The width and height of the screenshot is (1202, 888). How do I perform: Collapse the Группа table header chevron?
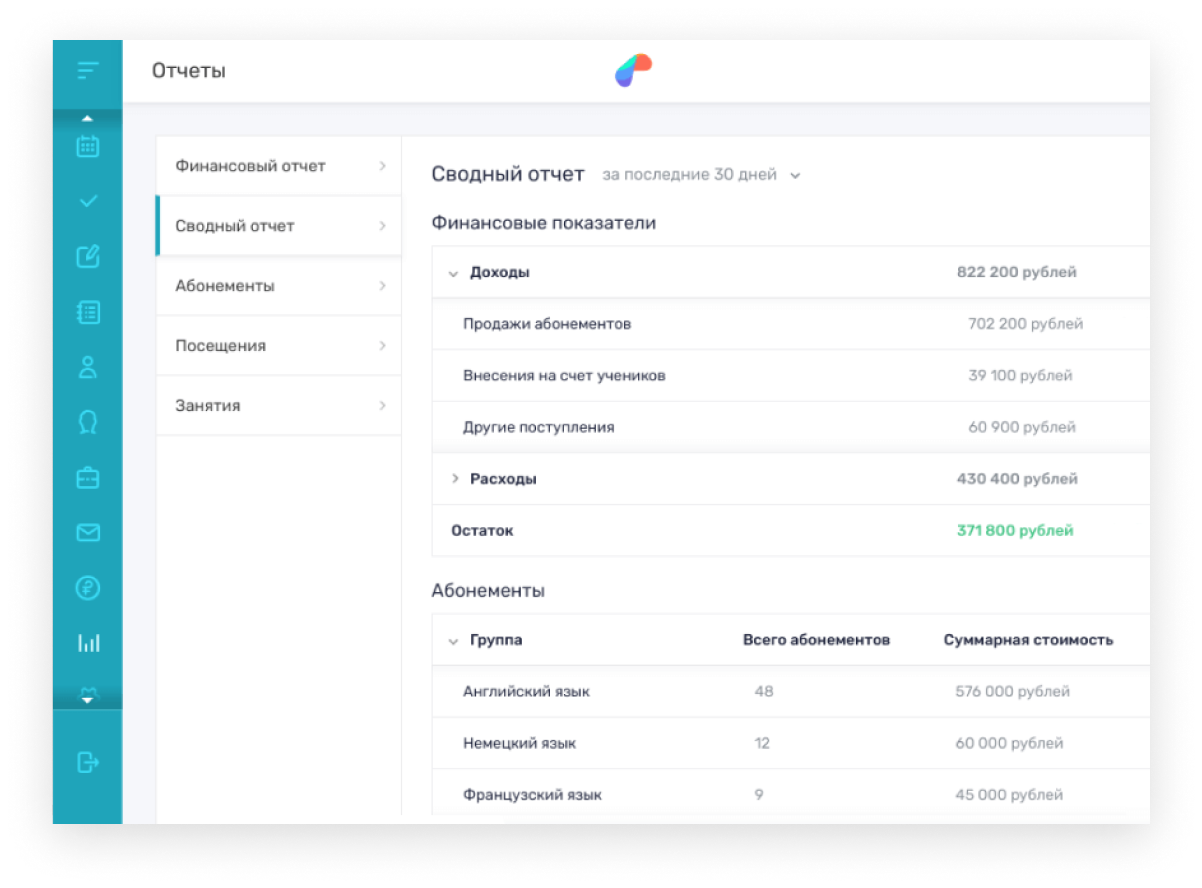[453, 641]
